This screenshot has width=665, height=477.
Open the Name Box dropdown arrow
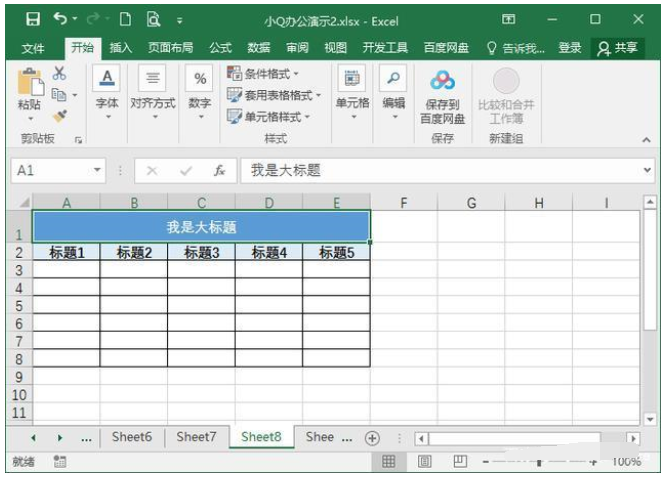point(97,171)
